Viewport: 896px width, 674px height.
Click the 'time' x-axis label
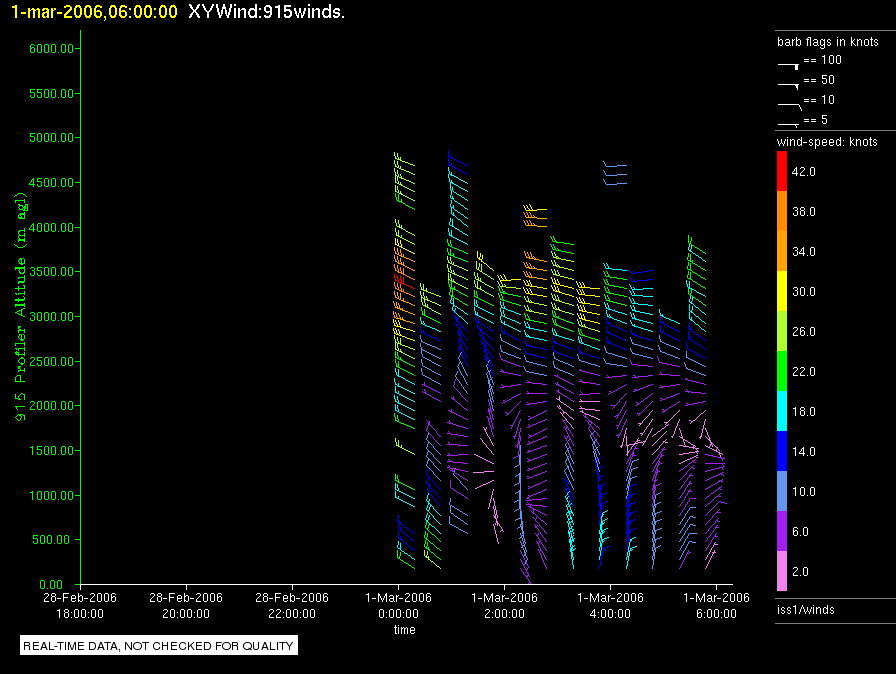click(404, 630)
